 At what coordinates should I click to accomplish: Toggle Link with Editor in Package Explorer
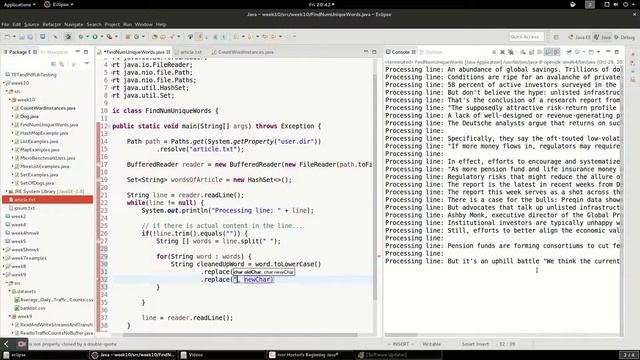[x=62, y=64]
